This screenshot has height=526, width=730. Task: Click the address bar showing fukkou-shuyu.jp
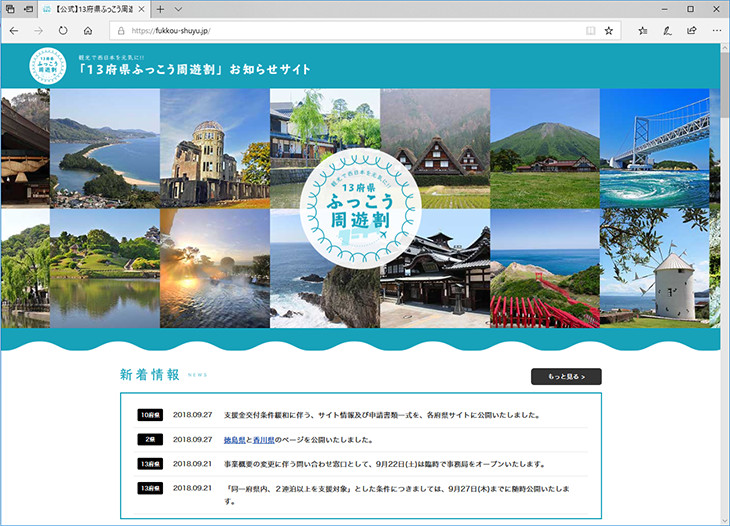click(x=350, y=31)
